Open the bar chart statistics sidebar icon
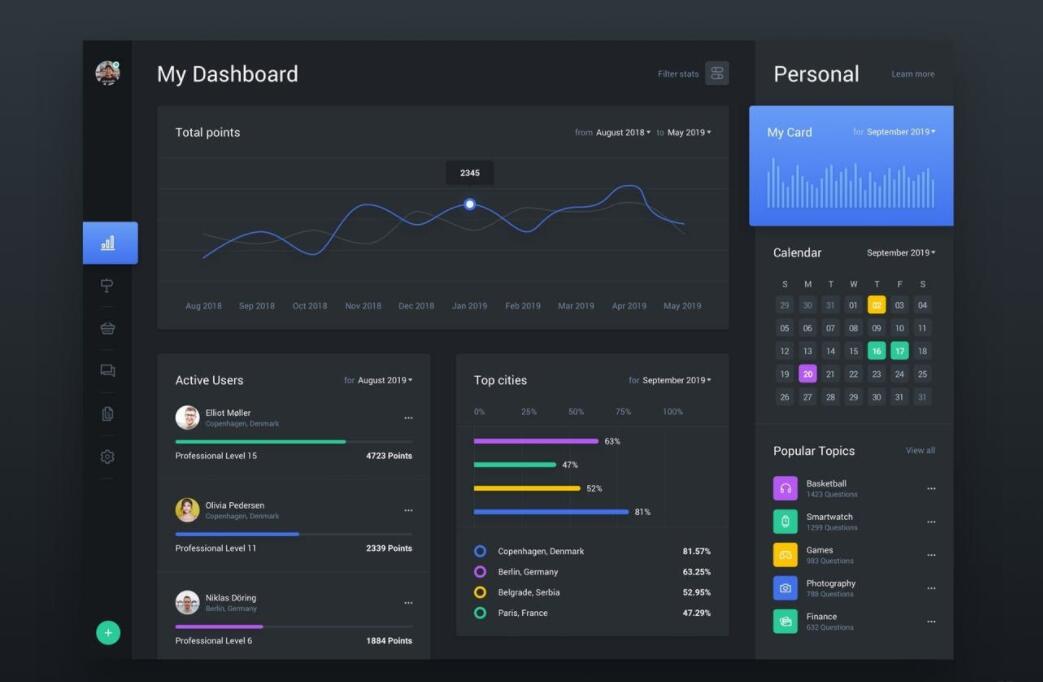Screen dimensions: 1043x682 (x=108, y=243)
